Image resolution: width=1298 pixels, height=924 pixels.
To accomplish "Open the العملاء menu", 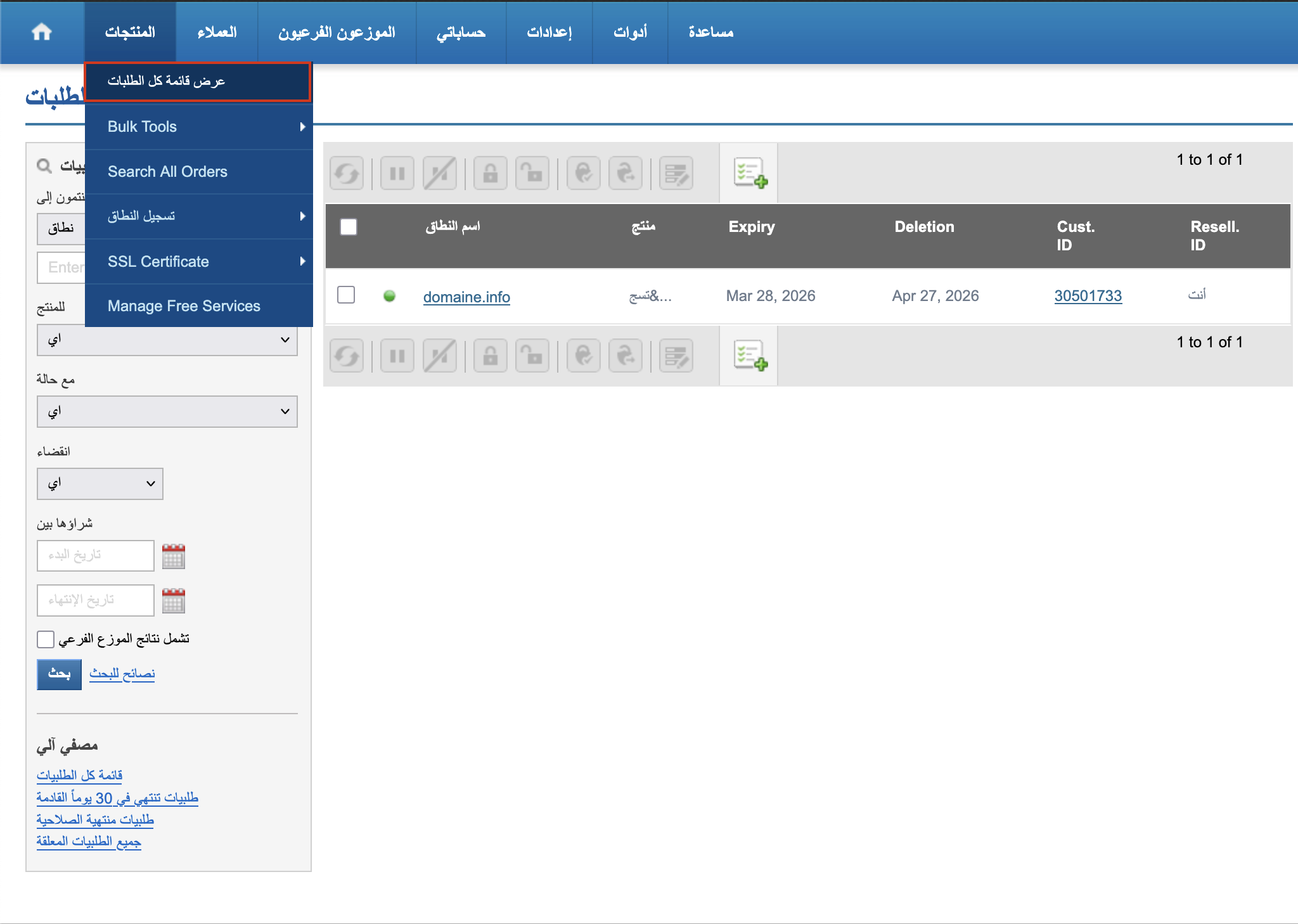I will 217,32.
